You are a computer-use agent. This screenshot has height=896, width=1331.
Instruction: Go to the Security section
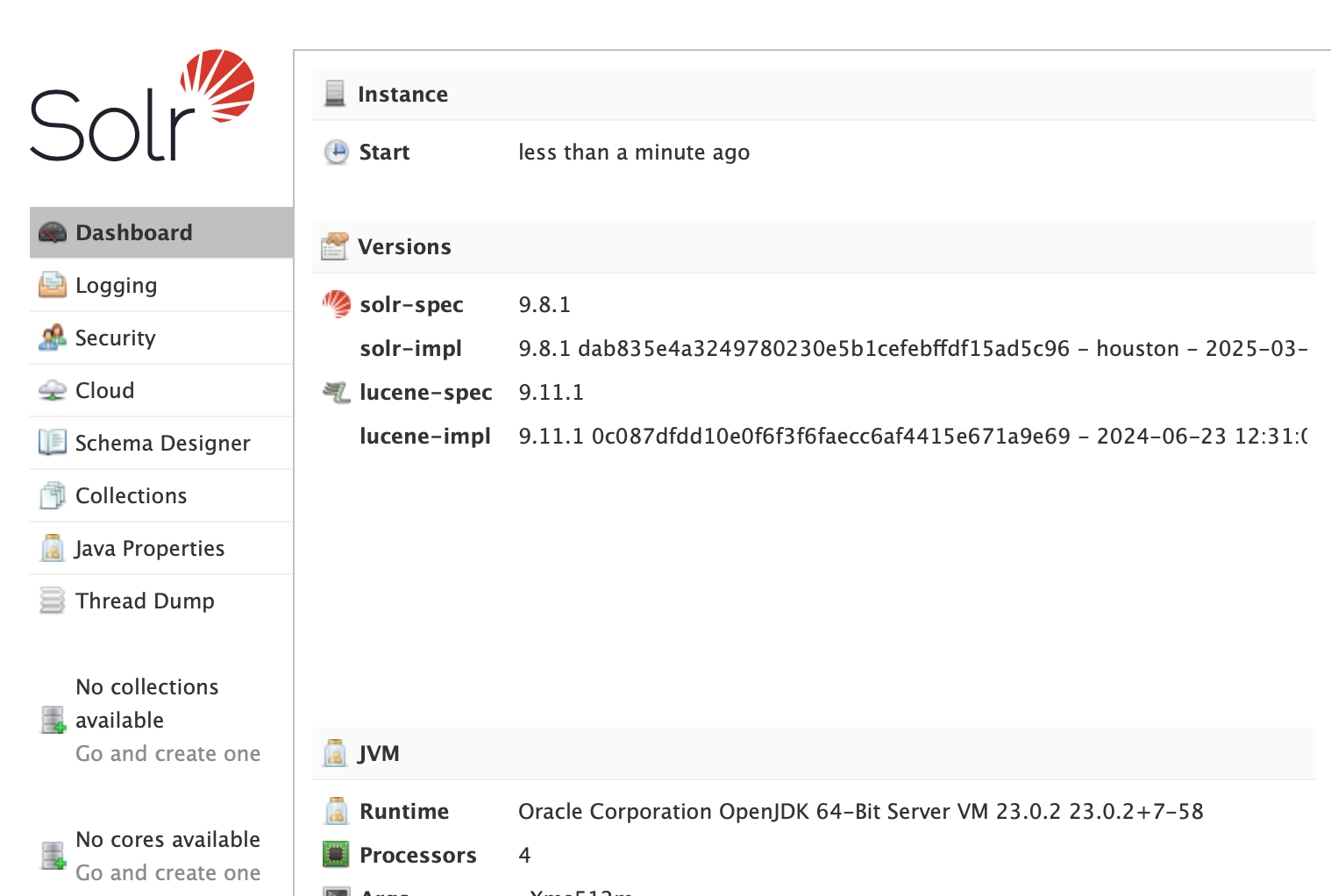coord(161,338)
